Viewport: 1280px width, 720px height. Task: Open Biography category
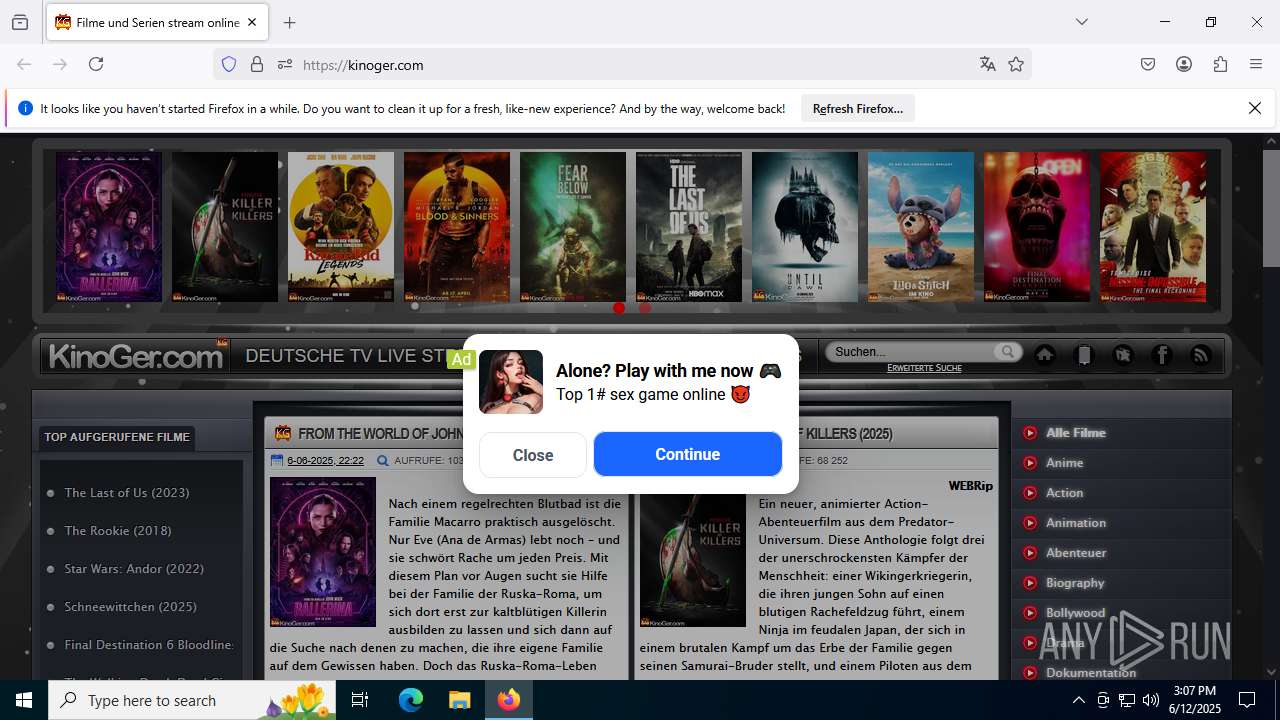pyautogui.click(x=1075, y=583)
